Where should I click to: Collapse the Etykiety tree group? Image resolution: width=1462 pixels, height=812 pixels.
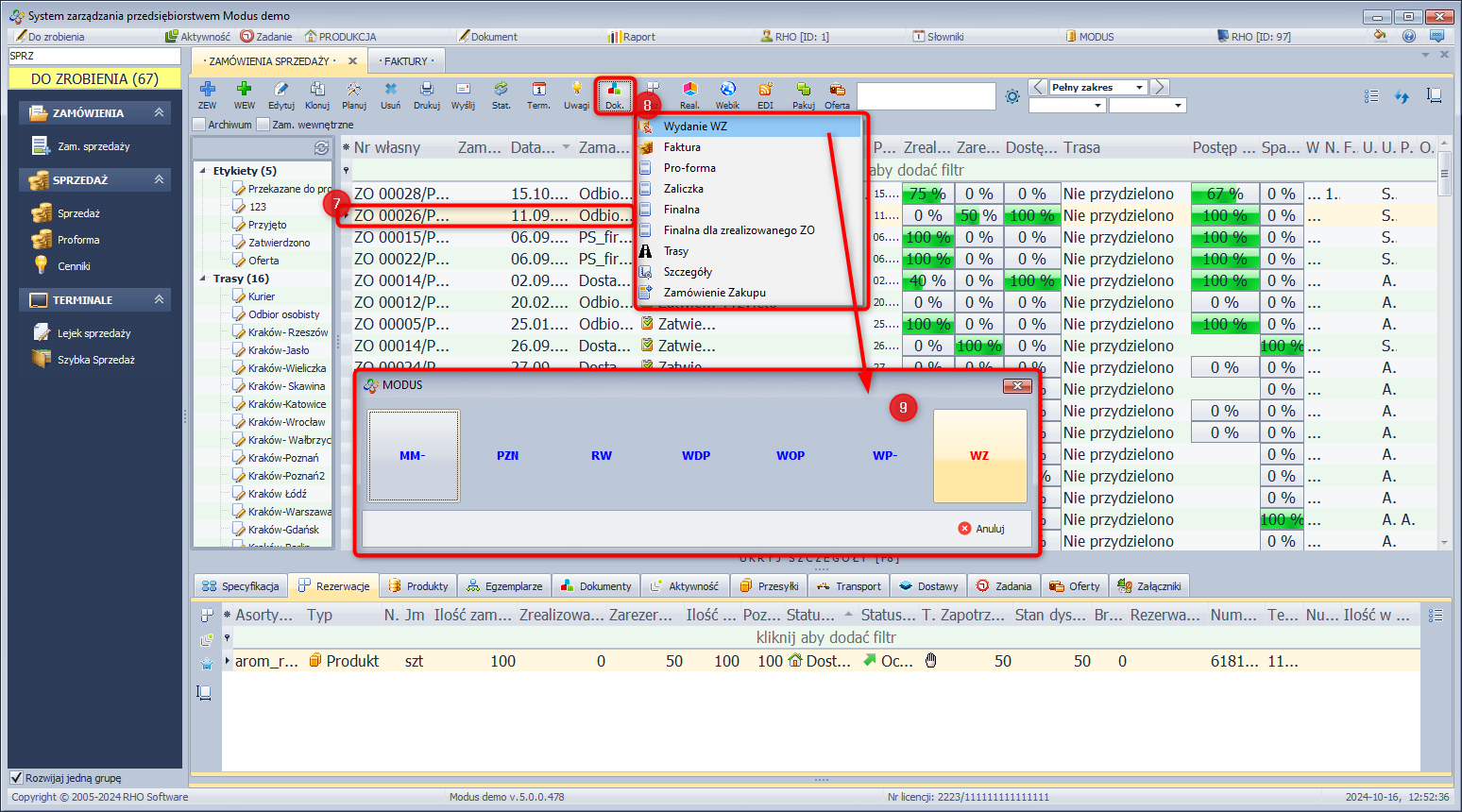click(x=203, y=171)
